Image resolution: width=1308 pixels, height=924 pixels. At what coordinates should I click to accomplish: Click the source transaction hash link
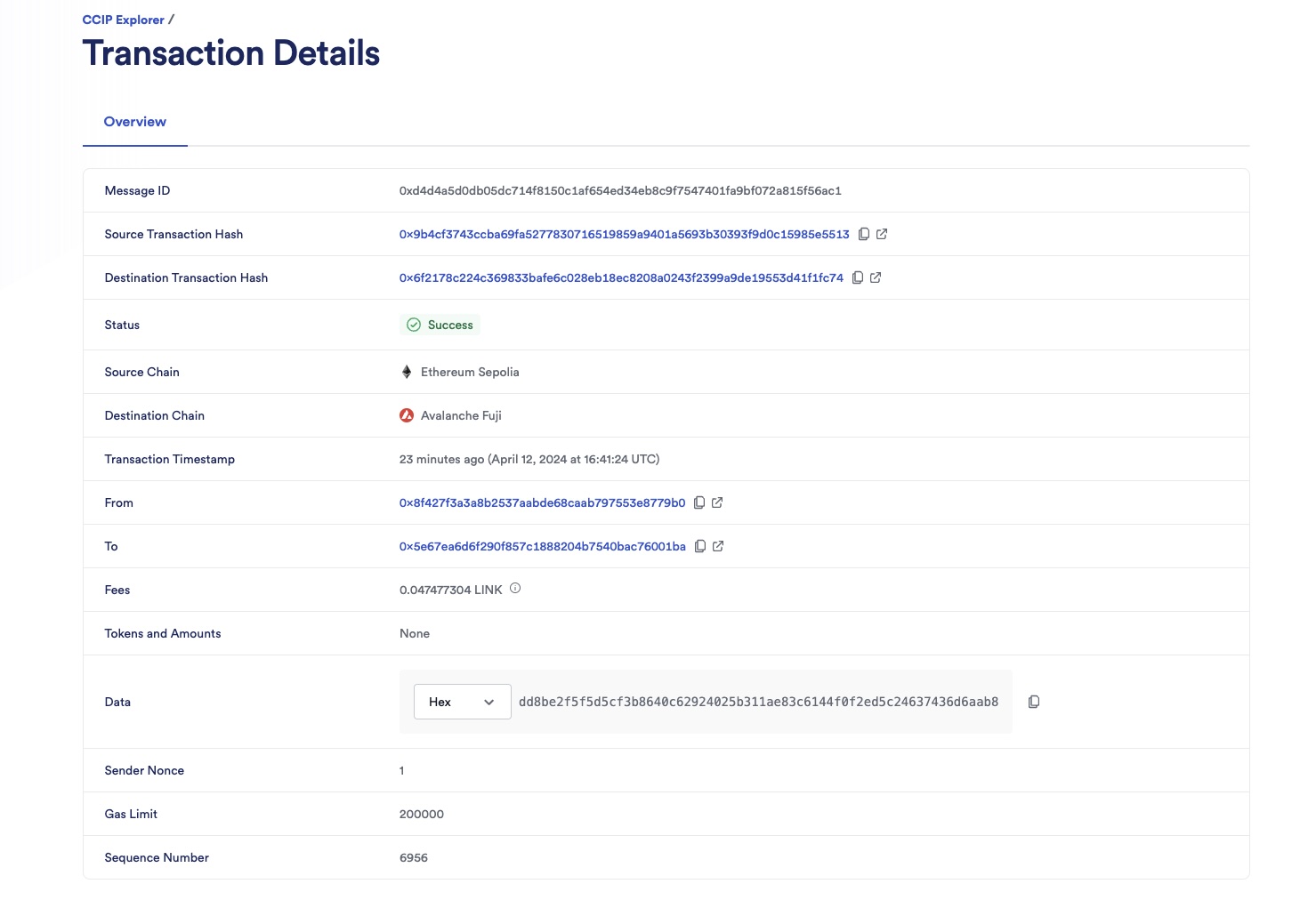(624, 233)
